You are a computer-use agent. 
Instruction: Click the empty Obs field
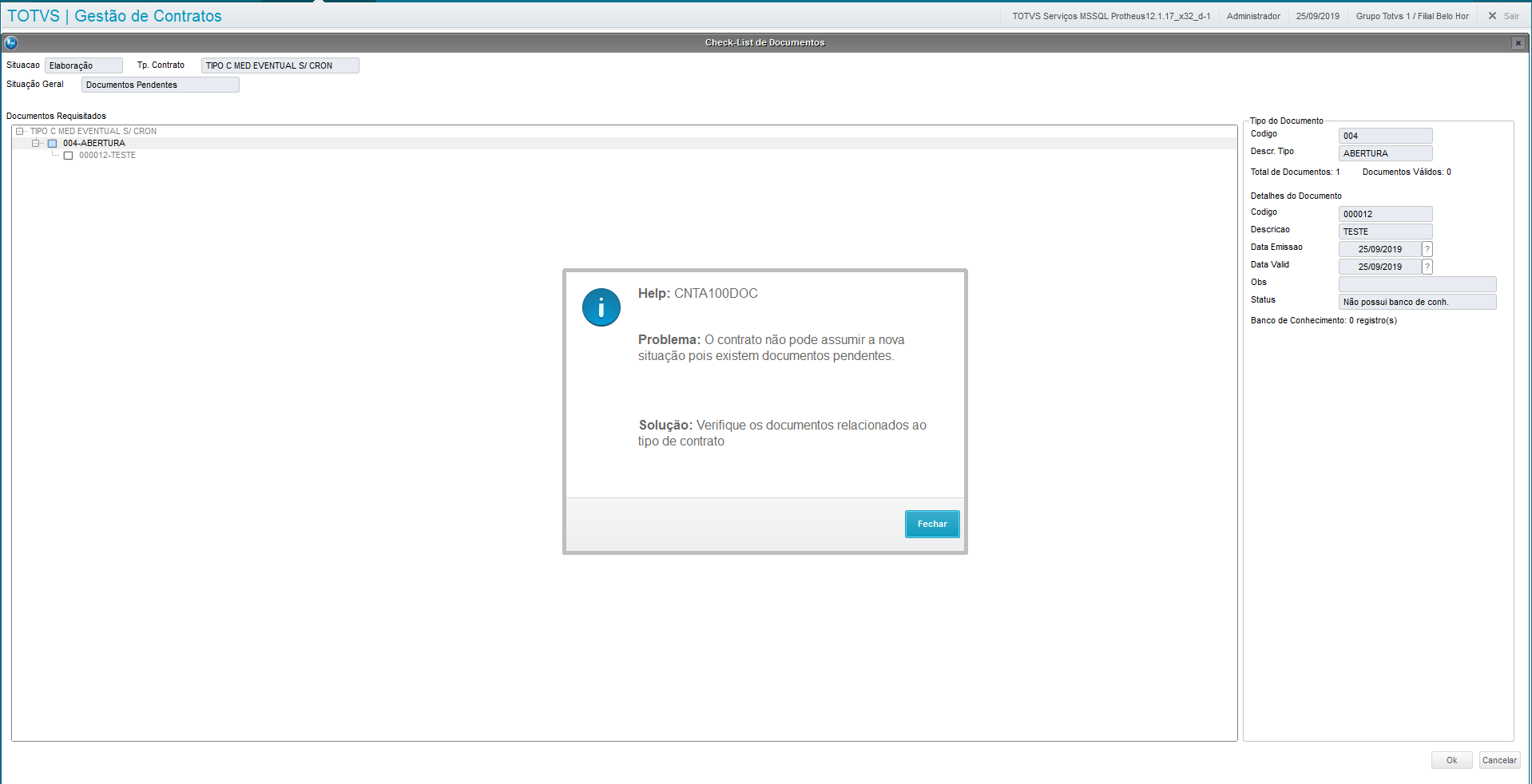point(1418,284)
